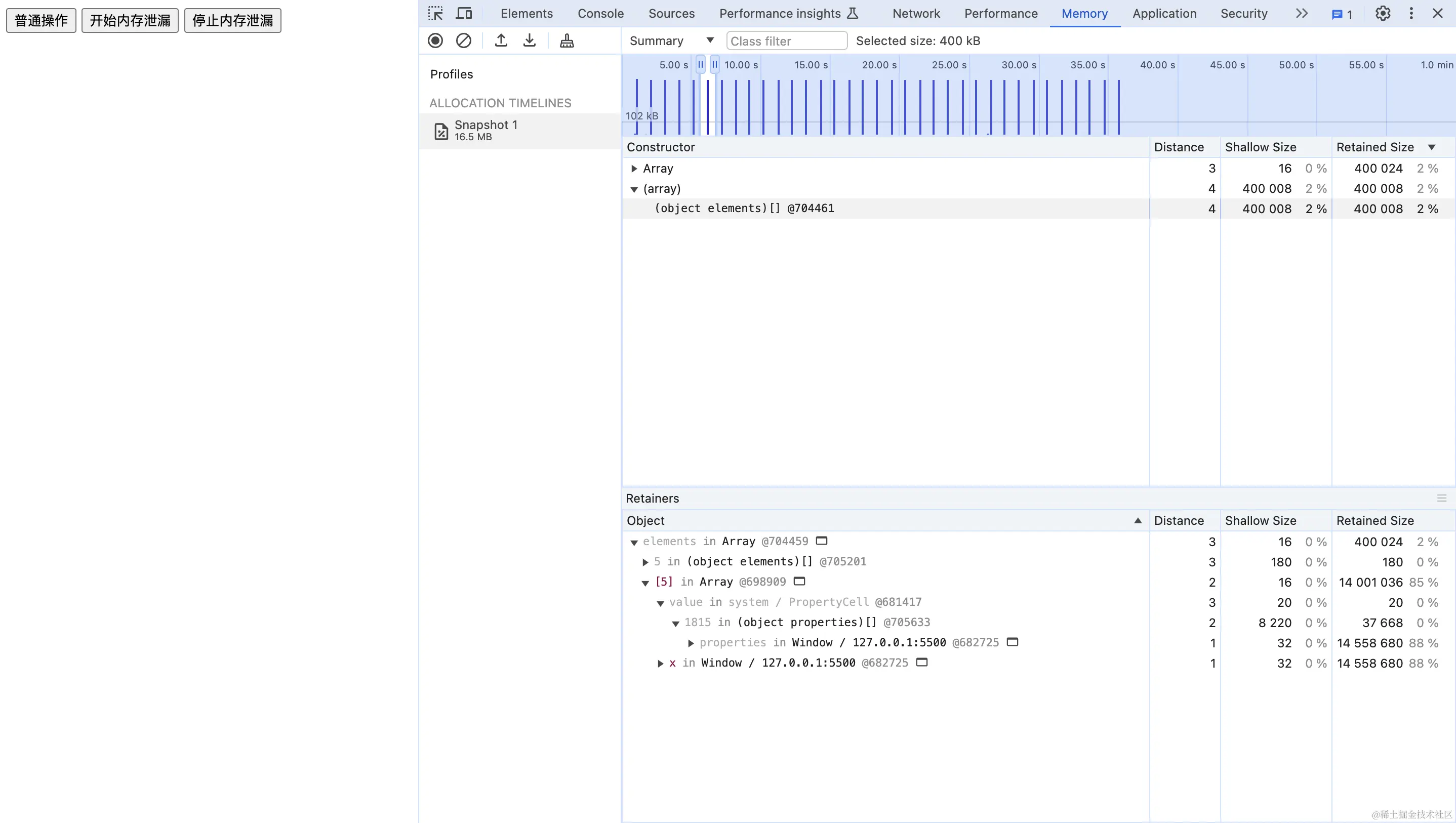Click the record allocation profile icon
The width and height of the screenshot is (1456, 823).
[x=435, y=40]
